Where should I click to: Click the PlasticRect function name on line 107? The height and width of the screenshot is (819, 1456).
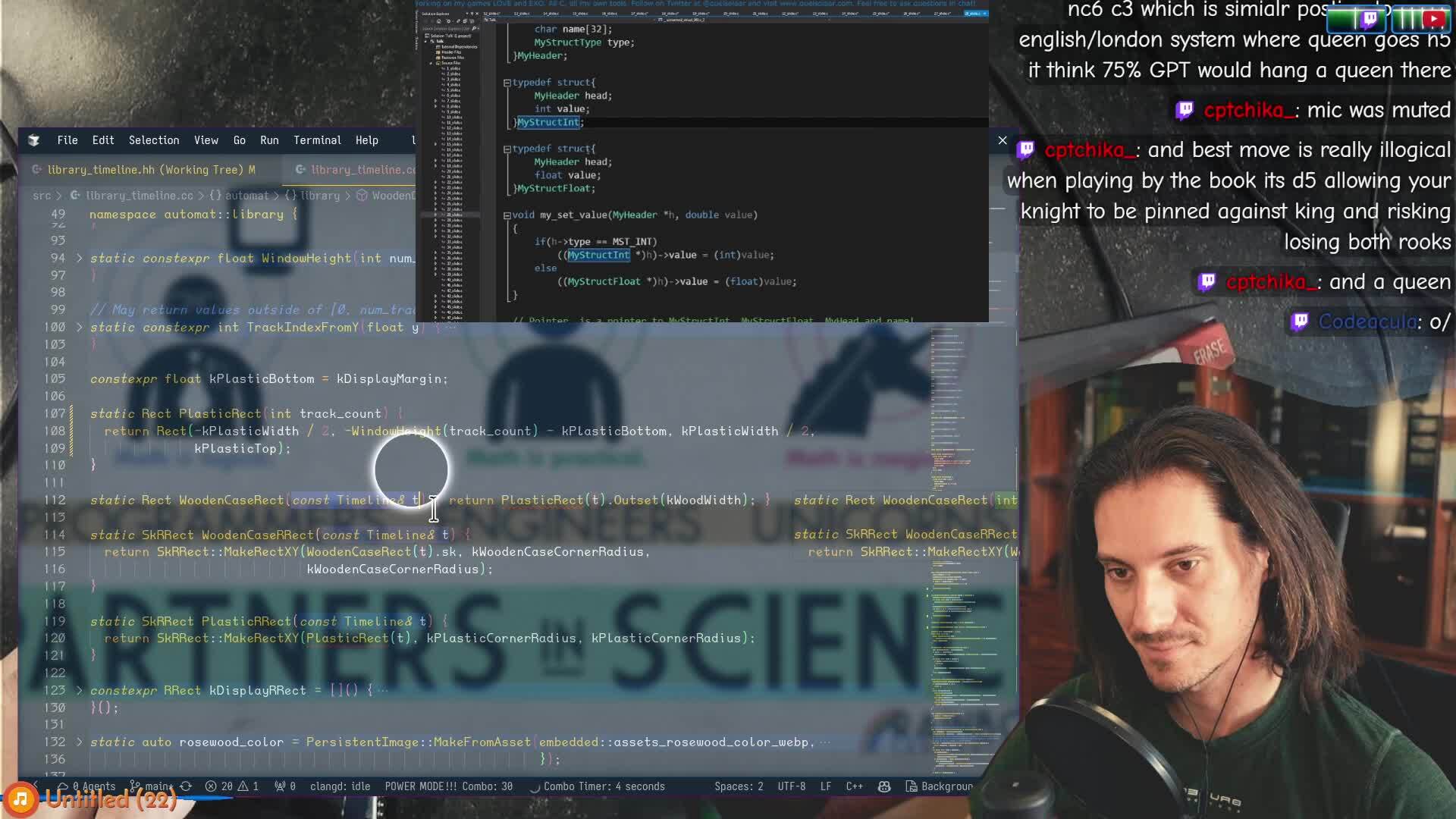coord(220,414)
